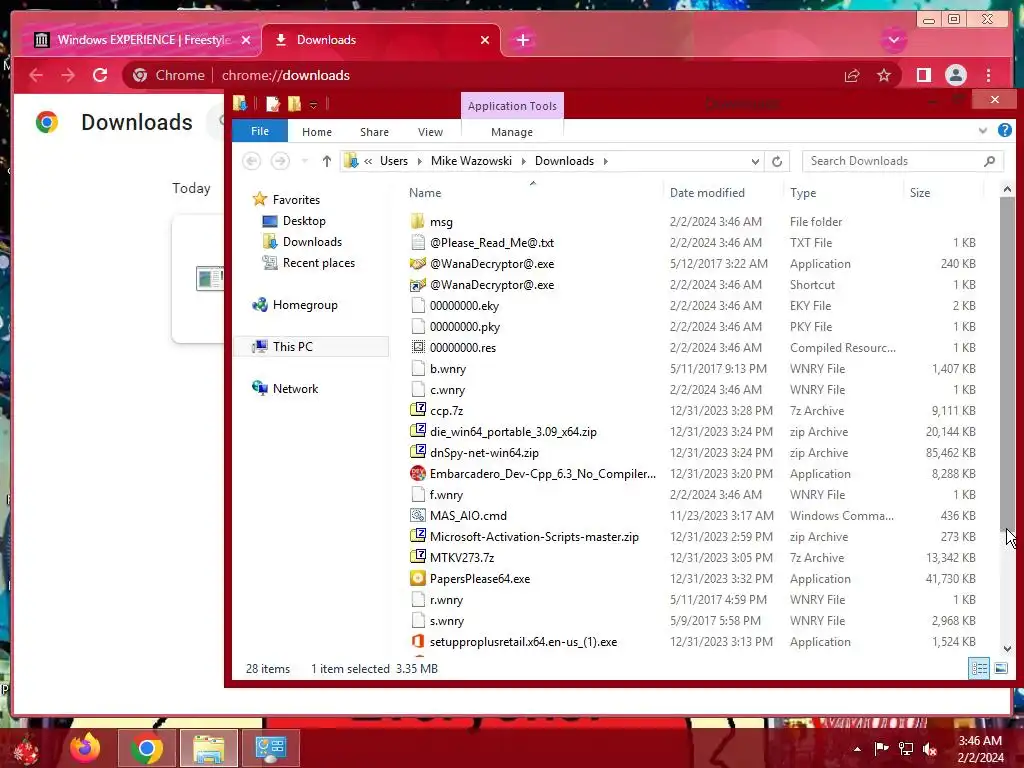Screen dimensions: 1024x768
Task: Click Chrome forward arrow
Action: (x=68, y=75)
